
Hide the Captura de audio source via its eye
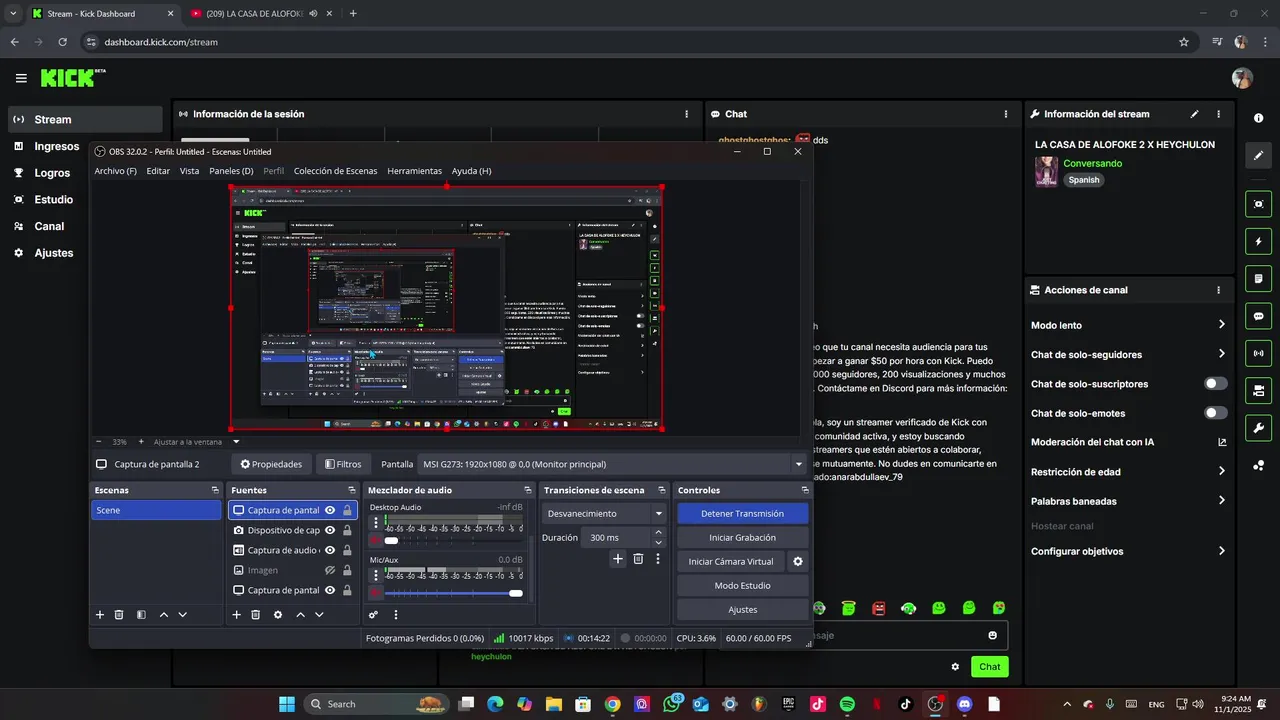tap(330, 550)
